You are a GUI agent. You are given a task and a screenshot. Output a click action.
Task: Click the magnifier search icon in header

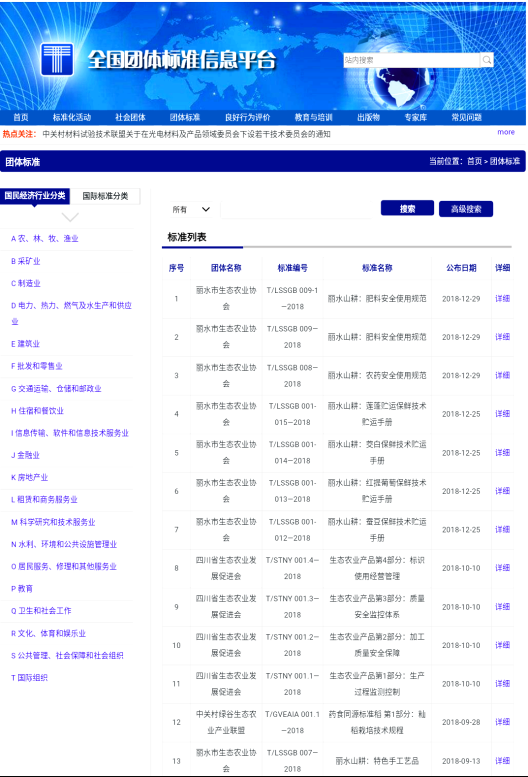point(487,60)
